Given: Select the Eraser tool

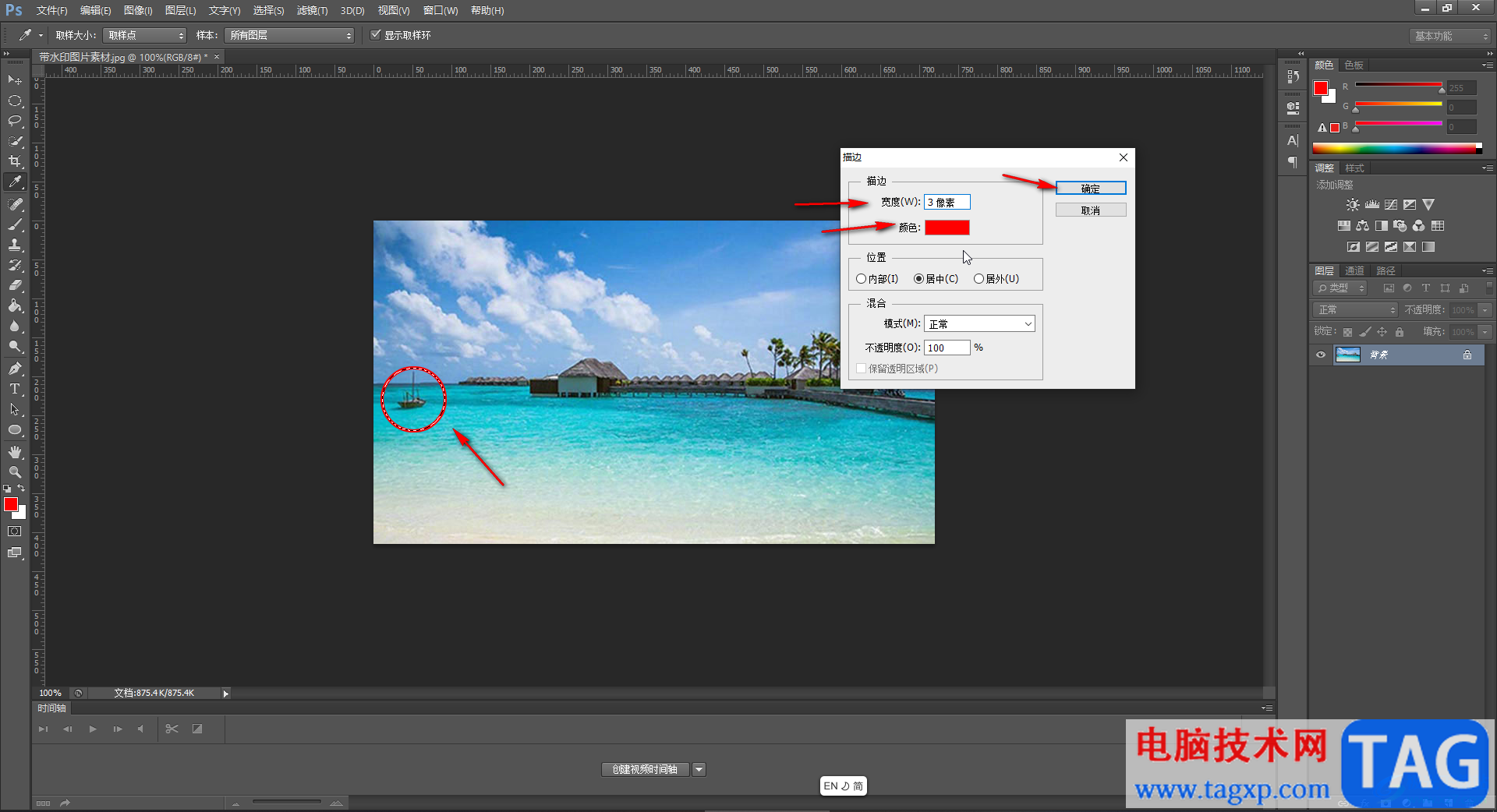Looking at the screenshot, I should tap(15, 285).
